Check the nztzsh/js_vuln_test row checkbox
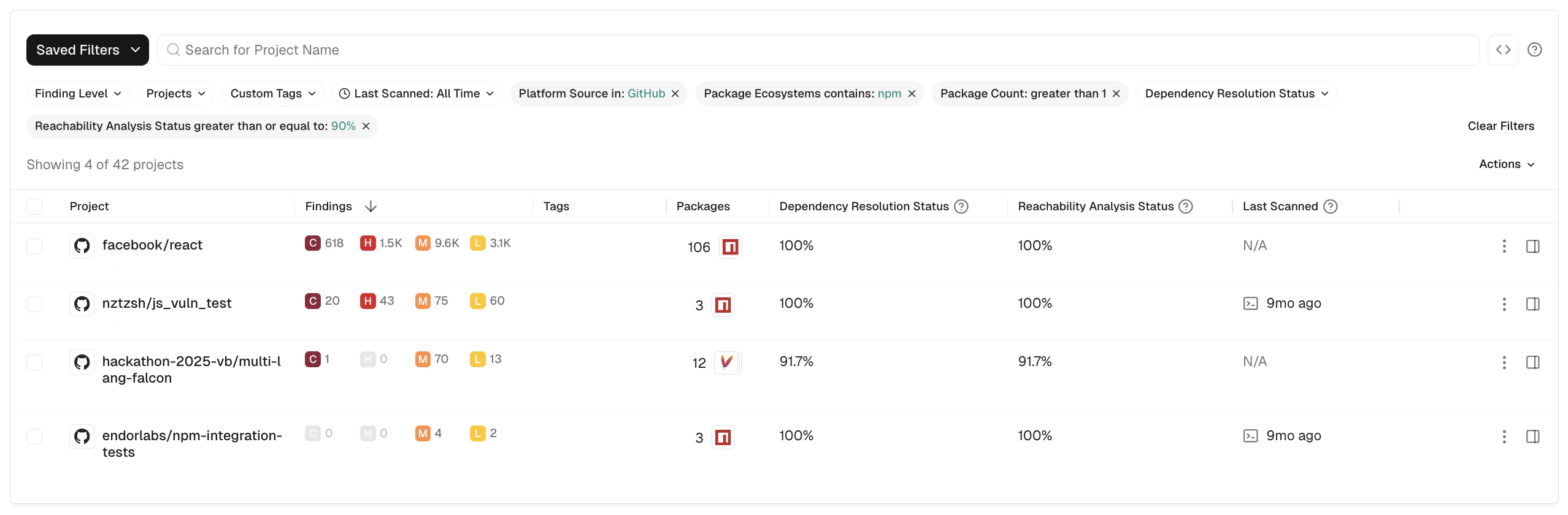 pos(34,304)
